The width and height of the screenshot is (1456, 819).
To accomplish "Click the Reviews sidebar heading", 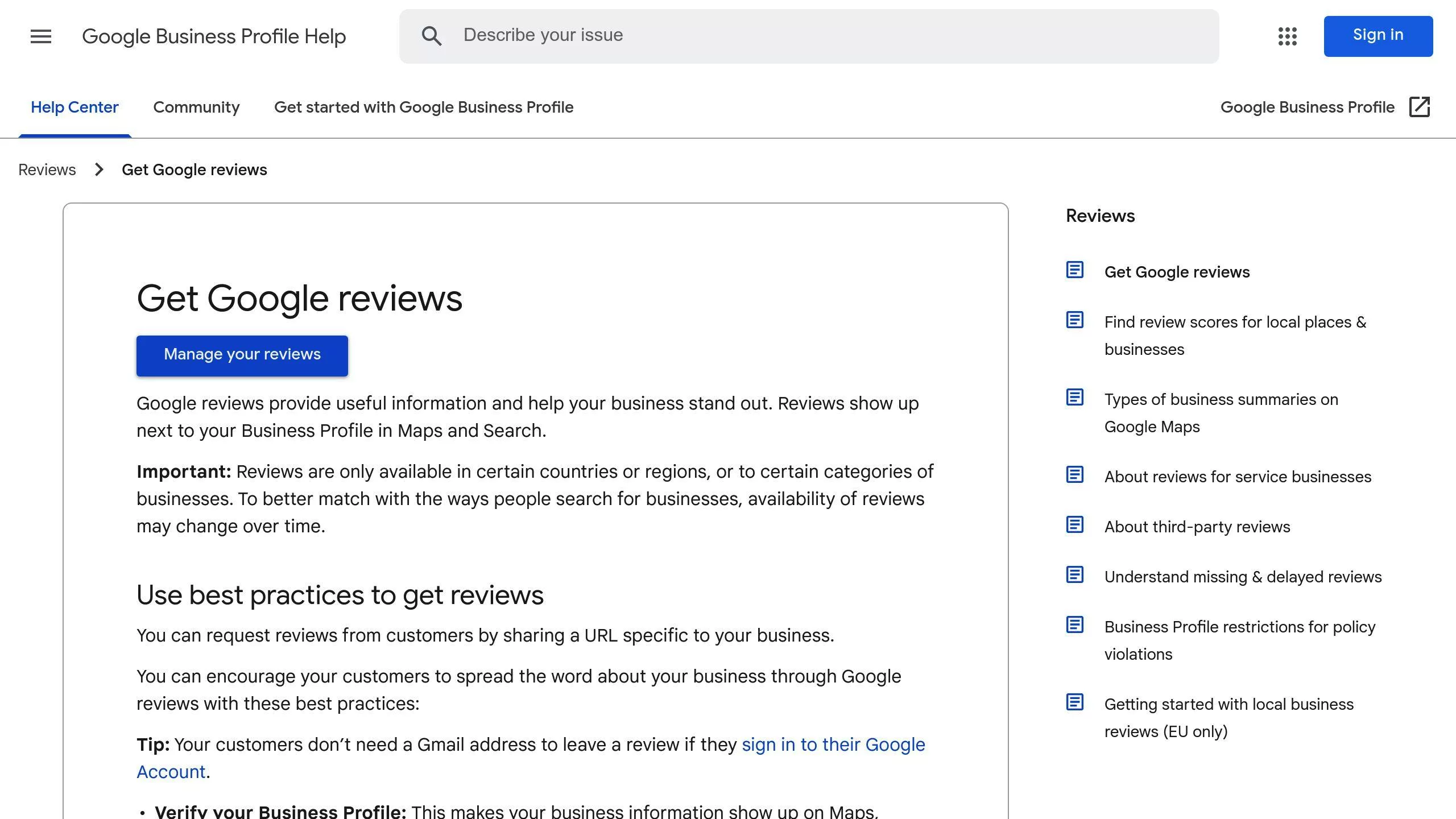I will 1100,216.
